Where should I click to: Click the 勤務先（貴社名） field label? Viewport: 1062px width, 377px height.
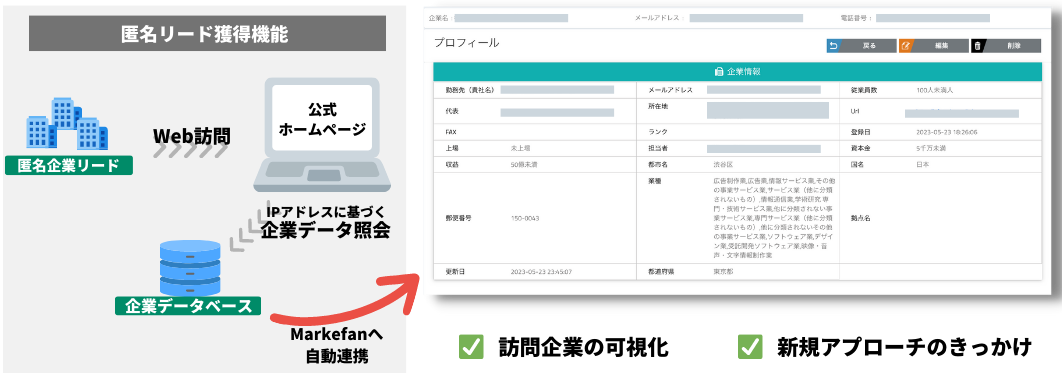click(469, 89)
